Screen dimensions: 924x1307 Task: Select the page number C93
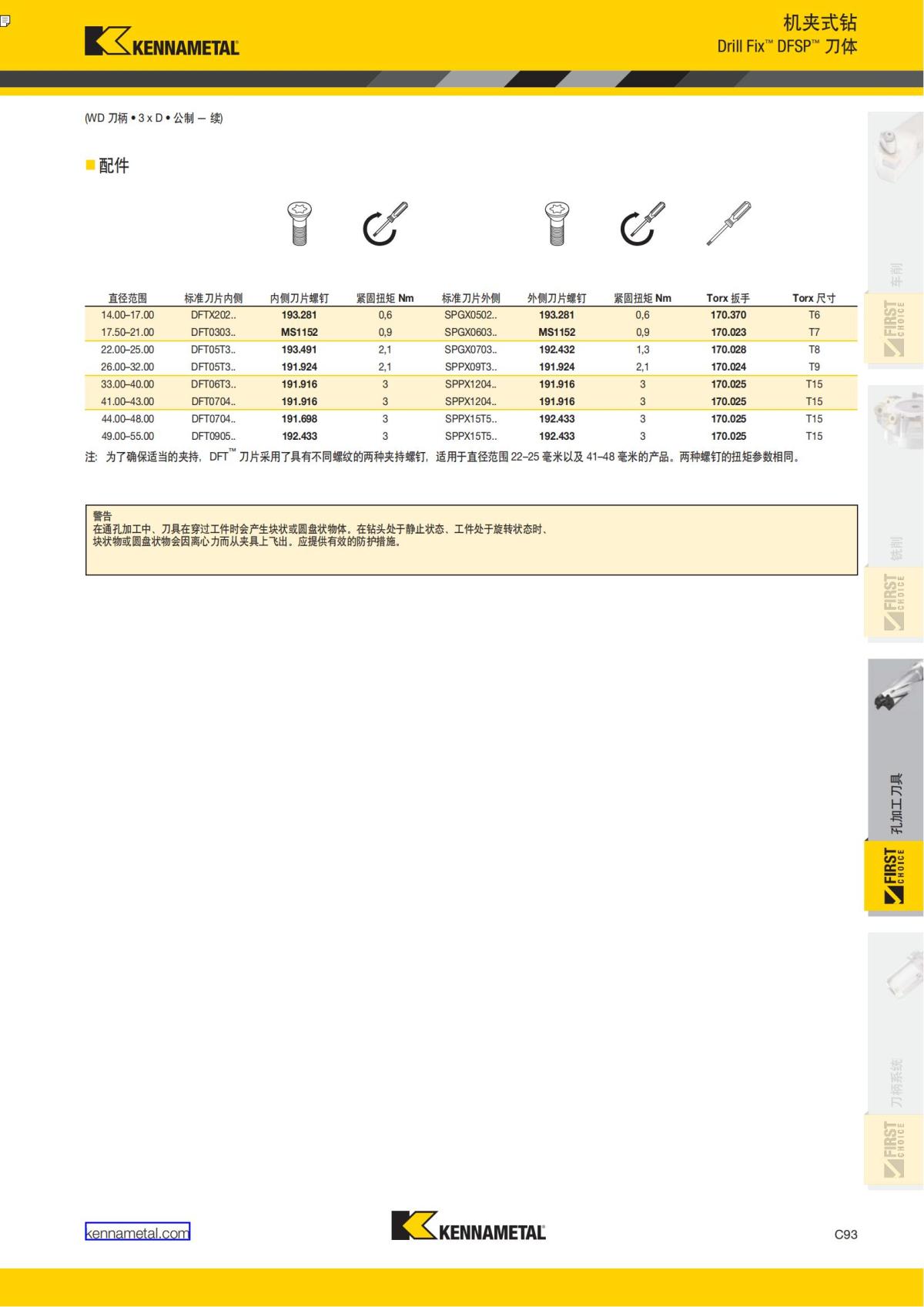point(845,1235)
